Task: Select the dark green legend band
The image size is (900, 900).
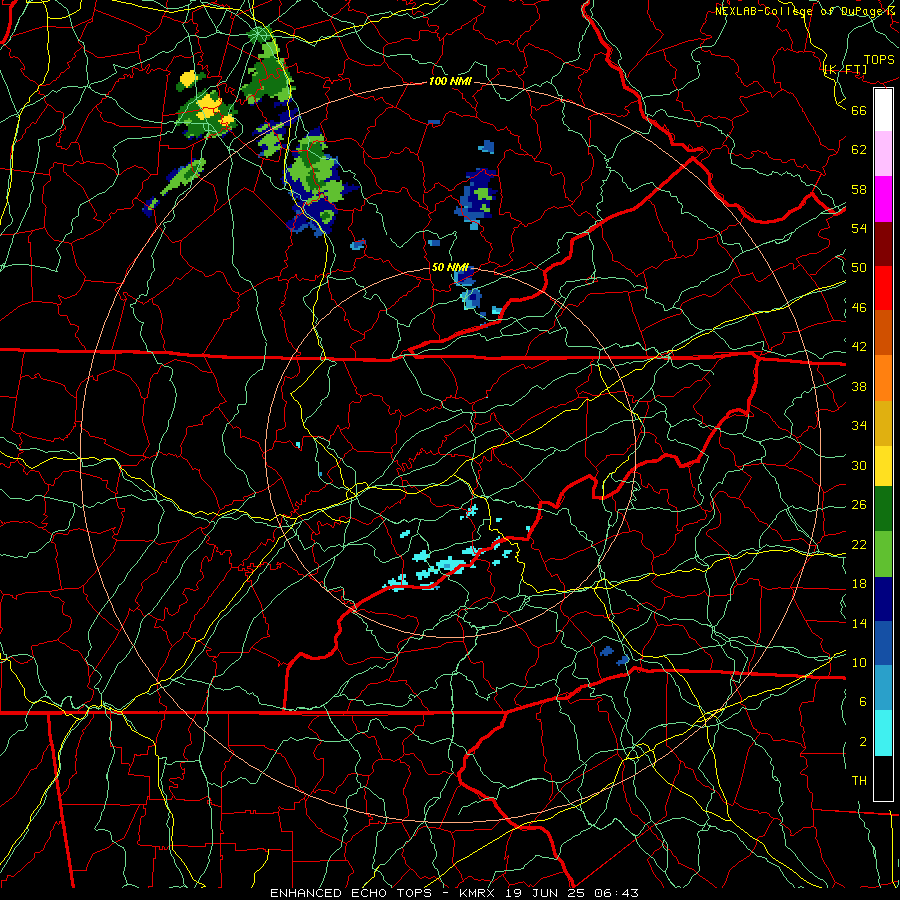Action: tap(883, 509)
